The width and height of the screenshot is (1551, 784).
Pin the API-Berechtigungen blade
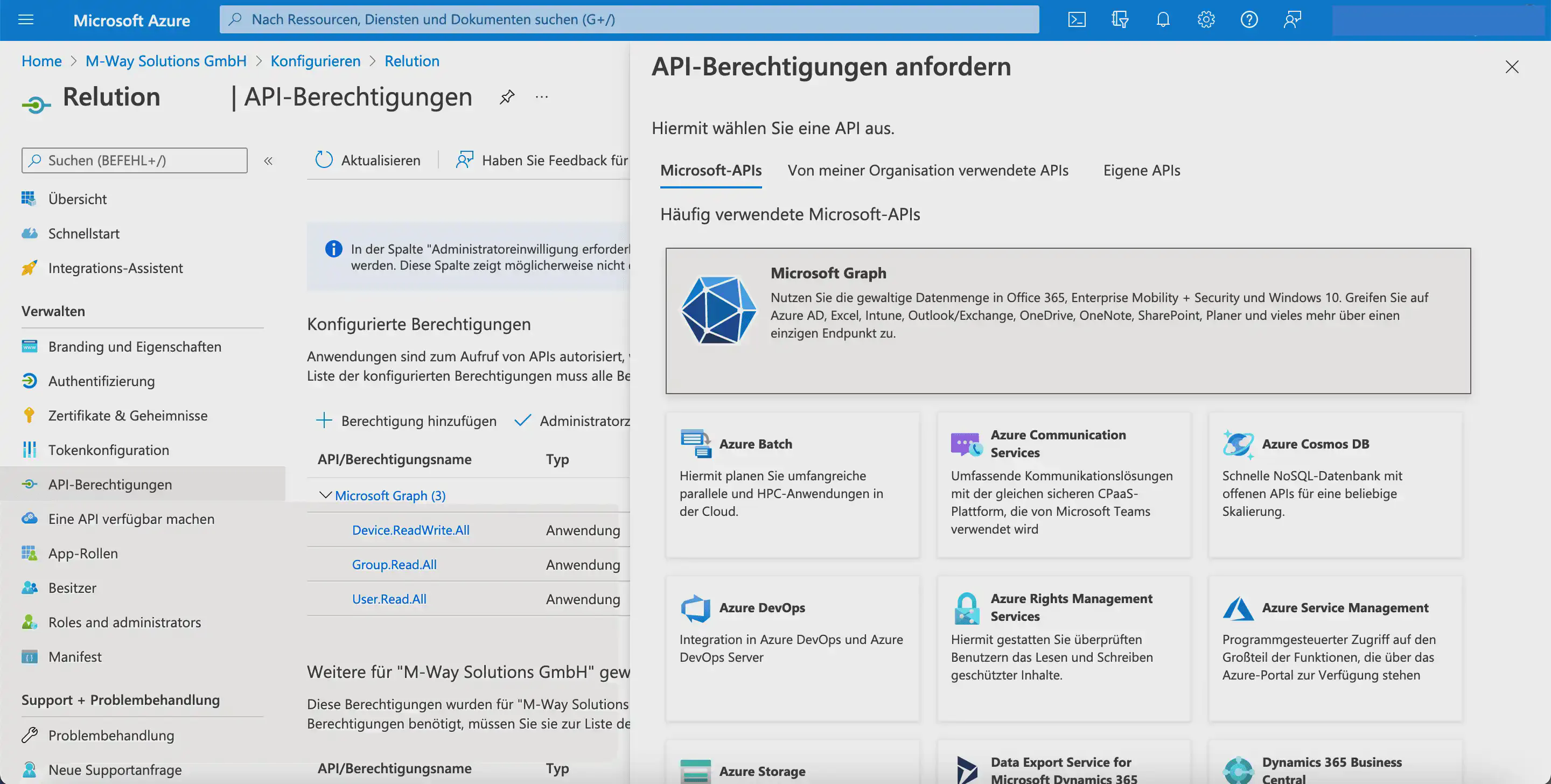[x=507, y=97]
